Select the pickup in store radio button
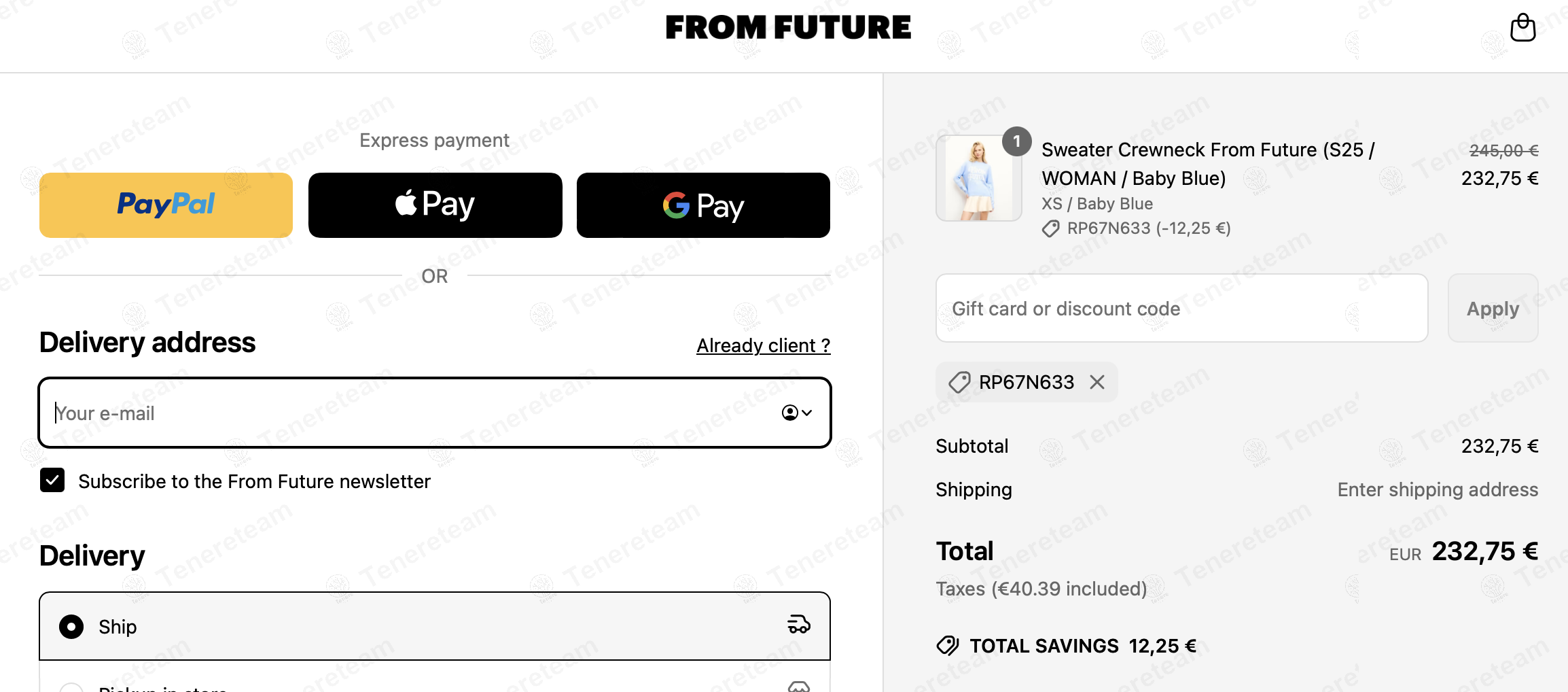The width and height of the screenshot is (1568, 692). (71, 688)
